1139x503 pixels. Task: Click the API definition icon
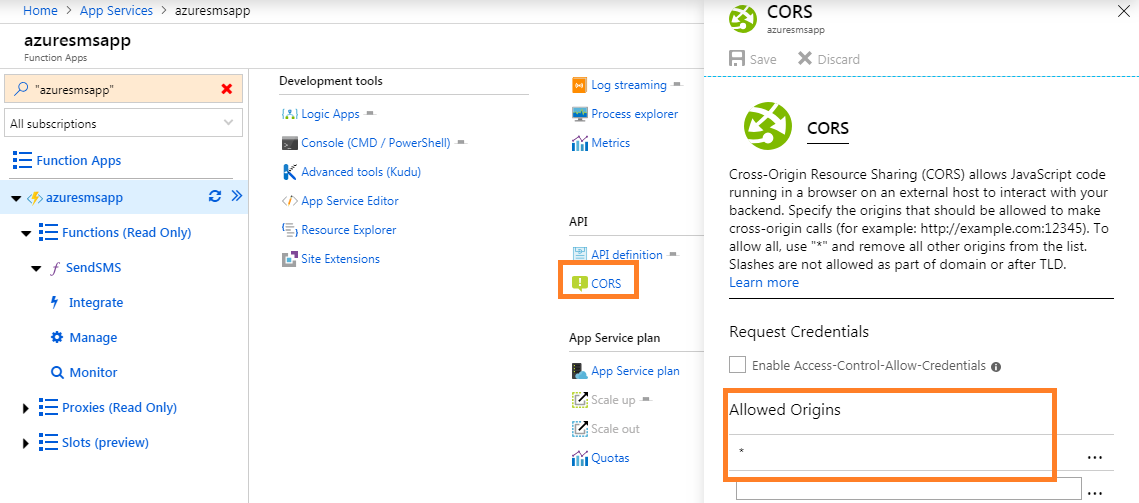pos(579,254)
